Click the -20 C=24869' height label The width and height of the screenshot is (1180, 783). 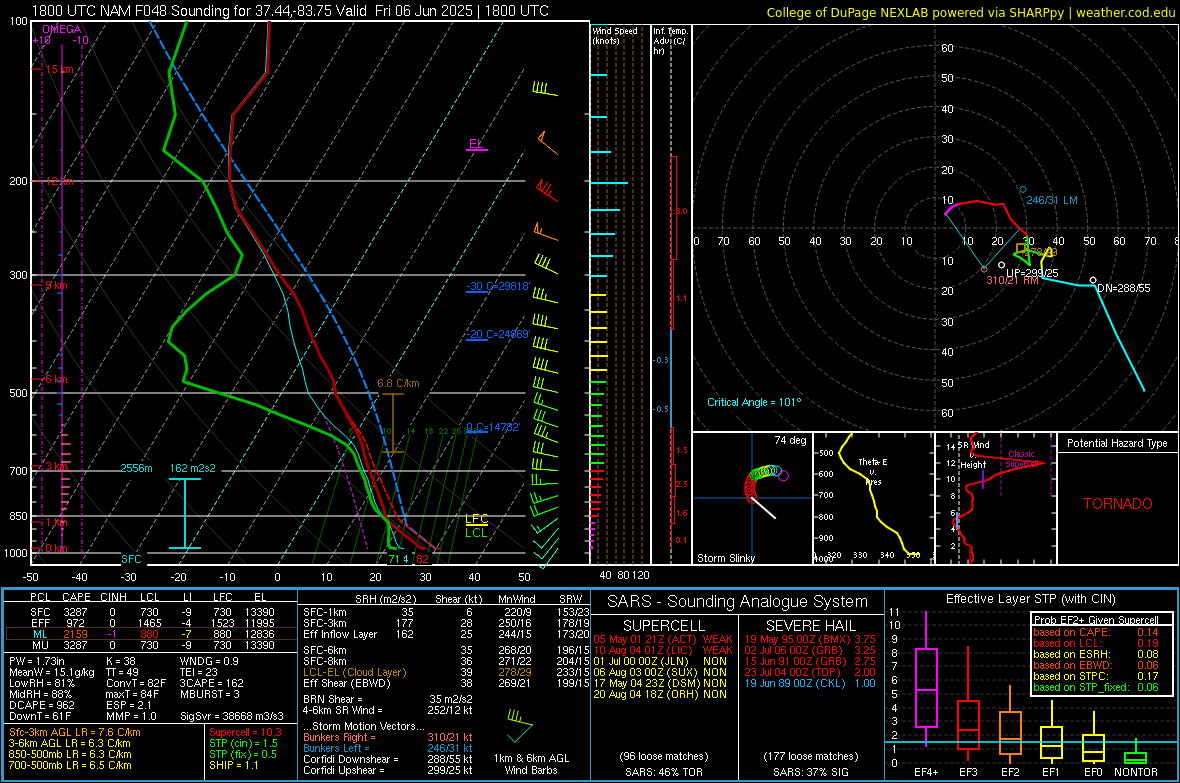click(x=498, y=334)
